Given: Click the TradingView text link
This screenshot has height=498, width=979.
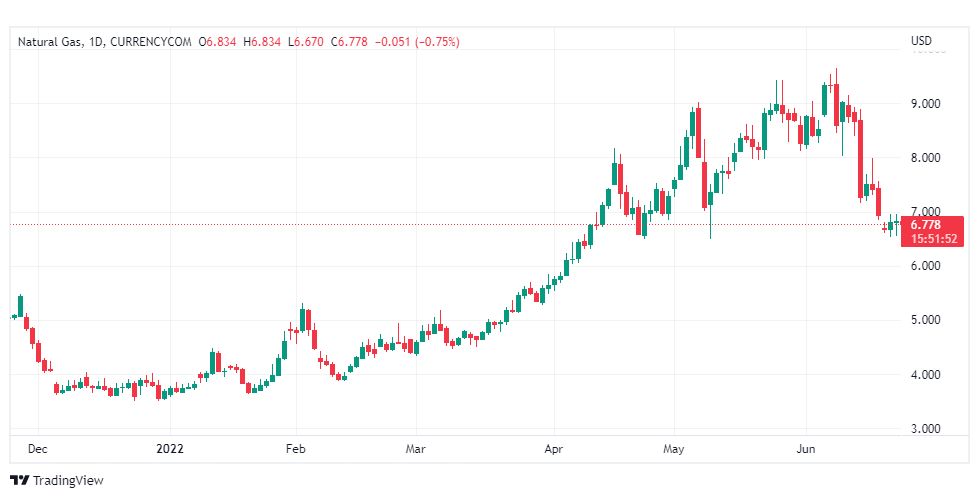Looking at the screenshot, I should click(67, 481).
